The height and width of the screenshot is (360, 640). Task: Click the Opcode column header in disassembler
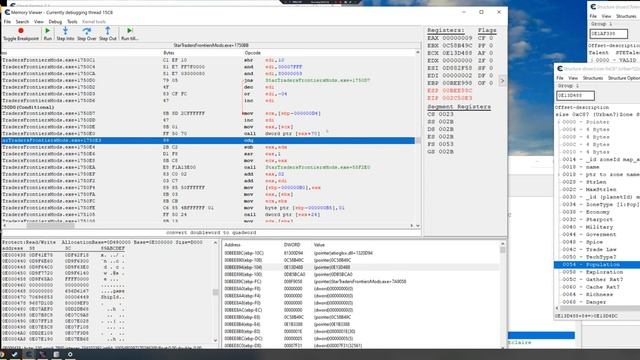point(253,53)
